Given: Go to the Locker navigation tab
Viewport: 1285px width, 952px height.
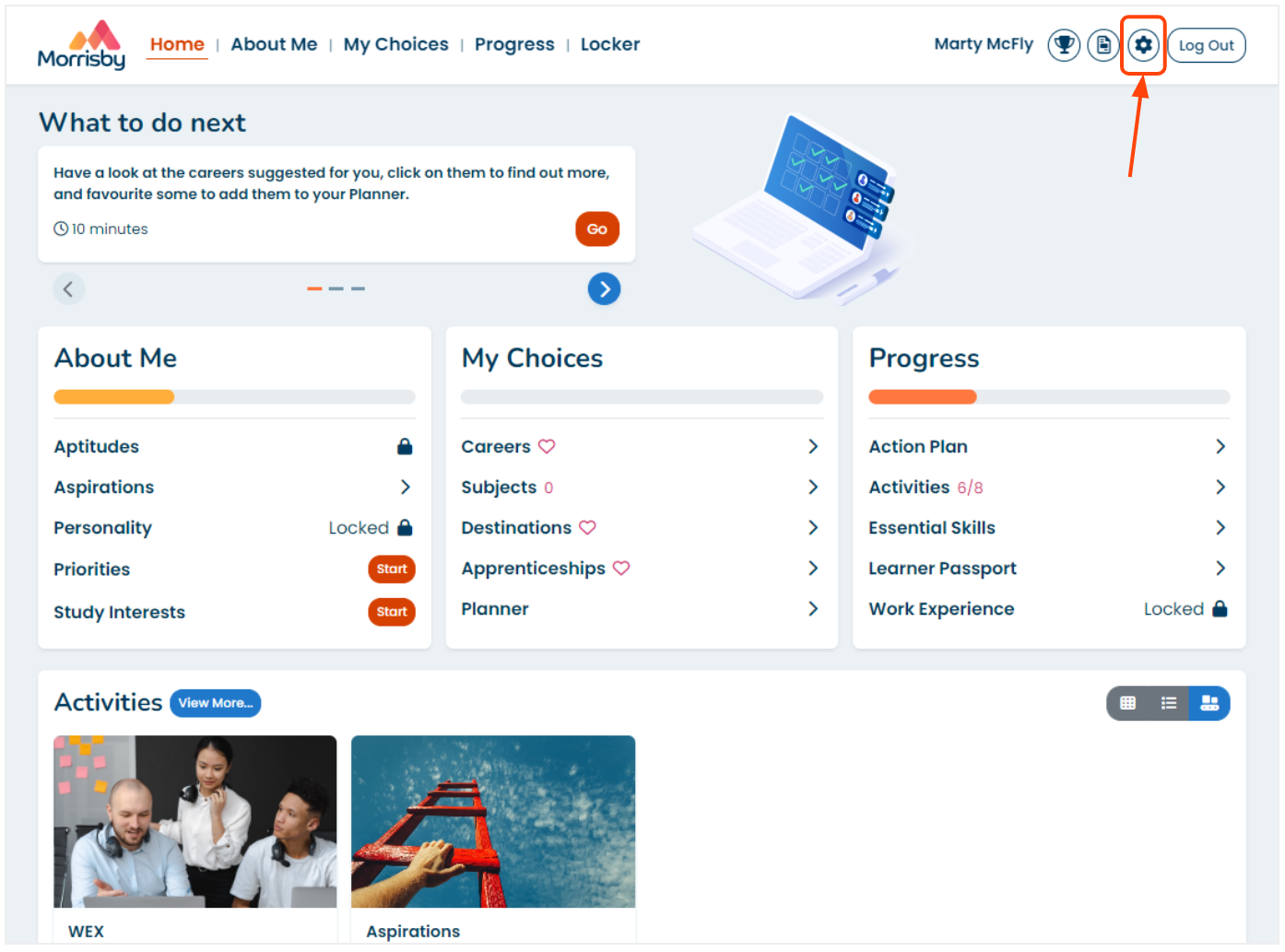Looking at the screenshot, I should click(610, 44).
